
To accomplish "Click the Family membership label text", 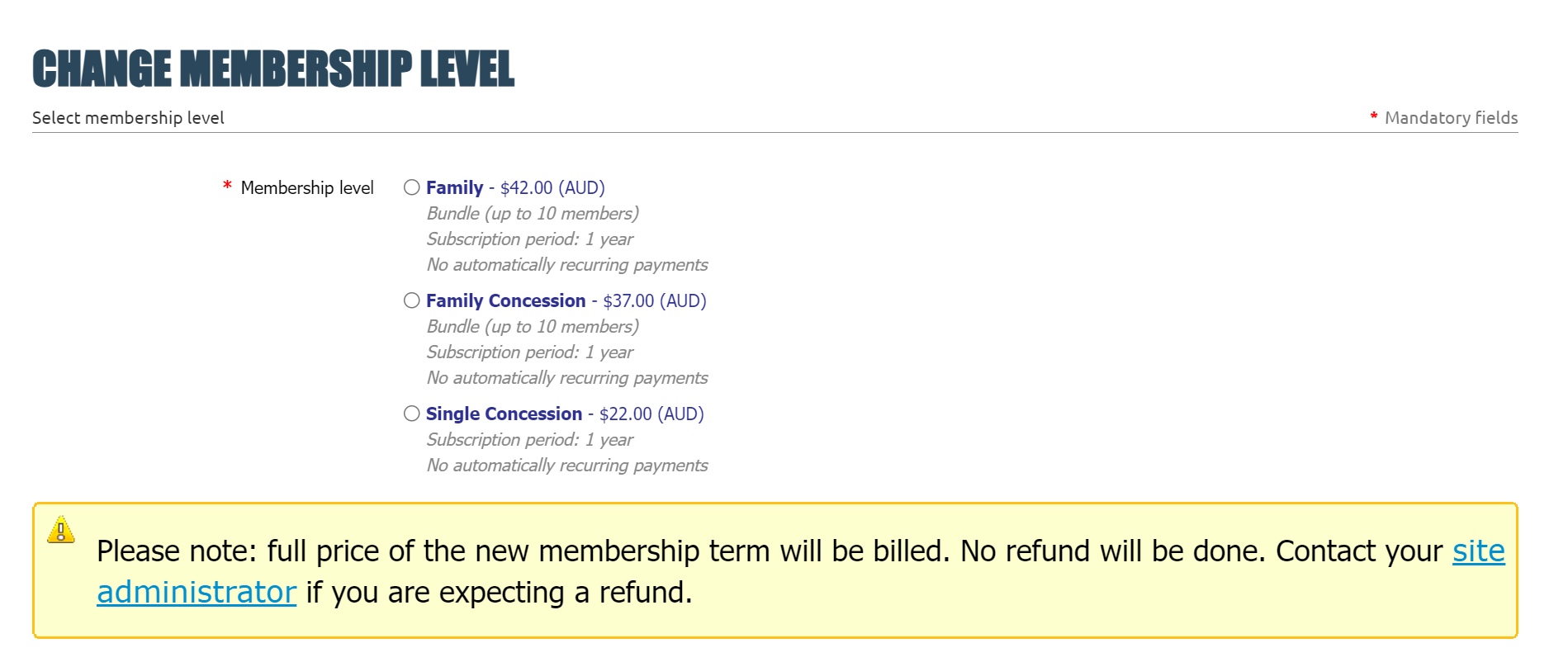I will pos(455,187).
